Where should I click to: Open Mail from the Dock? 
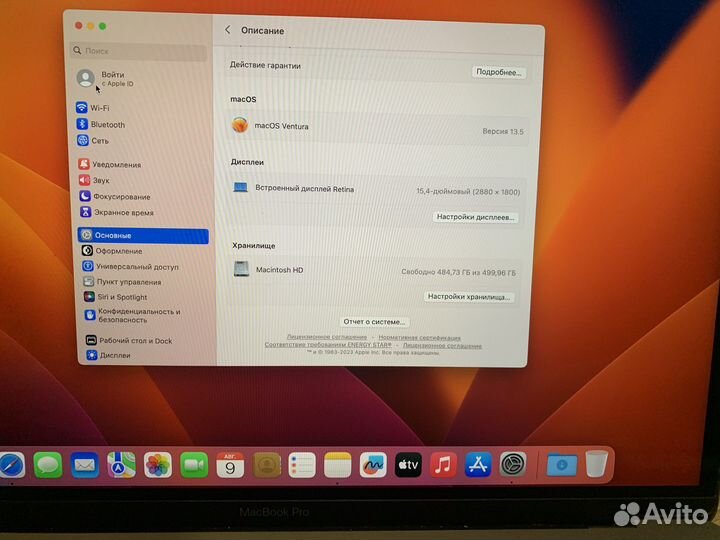coord(84,465)
